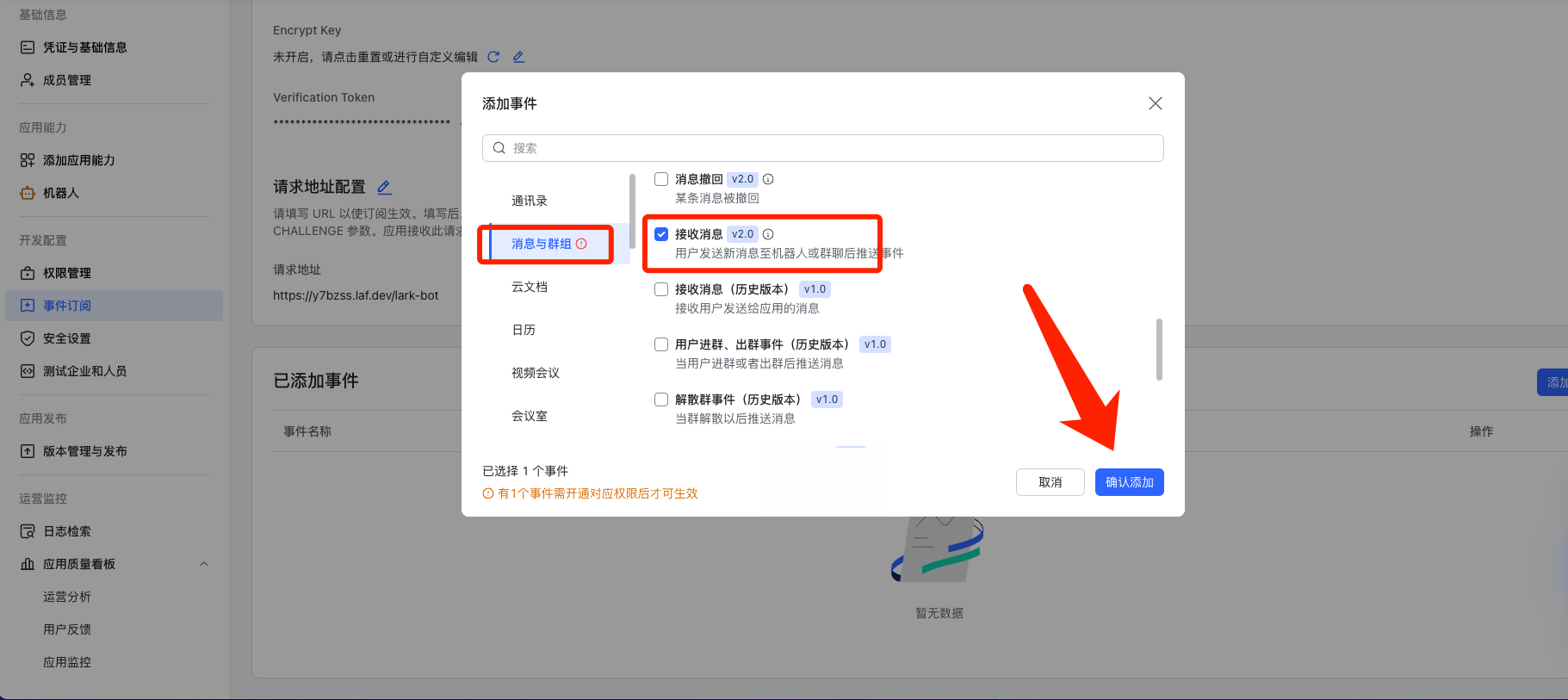The width and height of the screenshot is (1568, 700).
Task: Select the 视频会议 category tab
Action: click(x=536, y=373)
